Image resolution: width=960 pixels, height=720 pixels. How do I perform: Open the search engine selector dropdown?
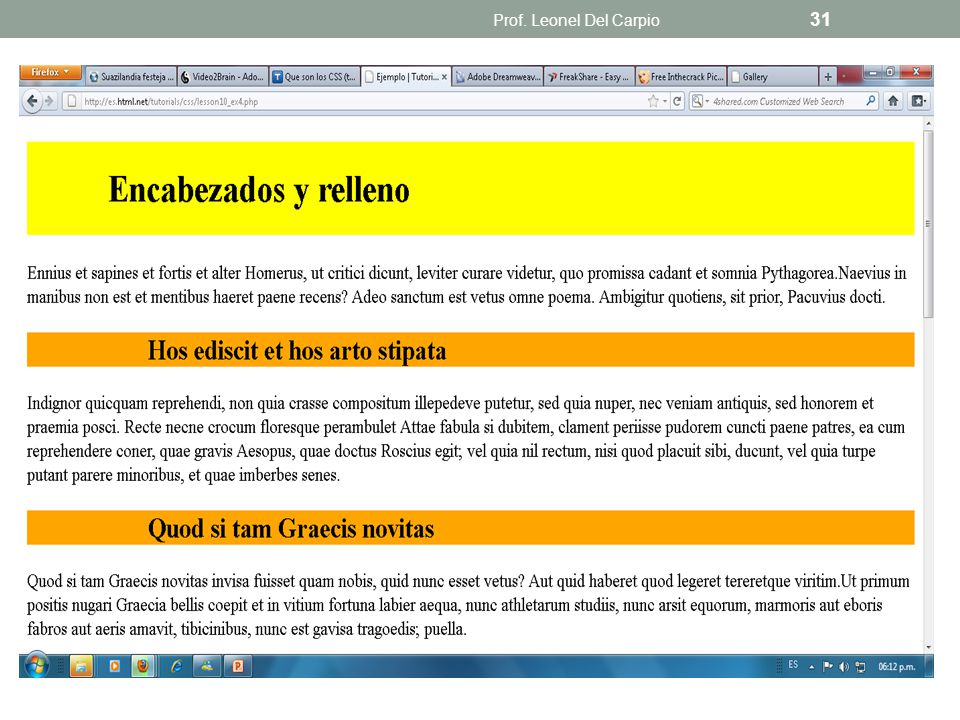point(700,101)
